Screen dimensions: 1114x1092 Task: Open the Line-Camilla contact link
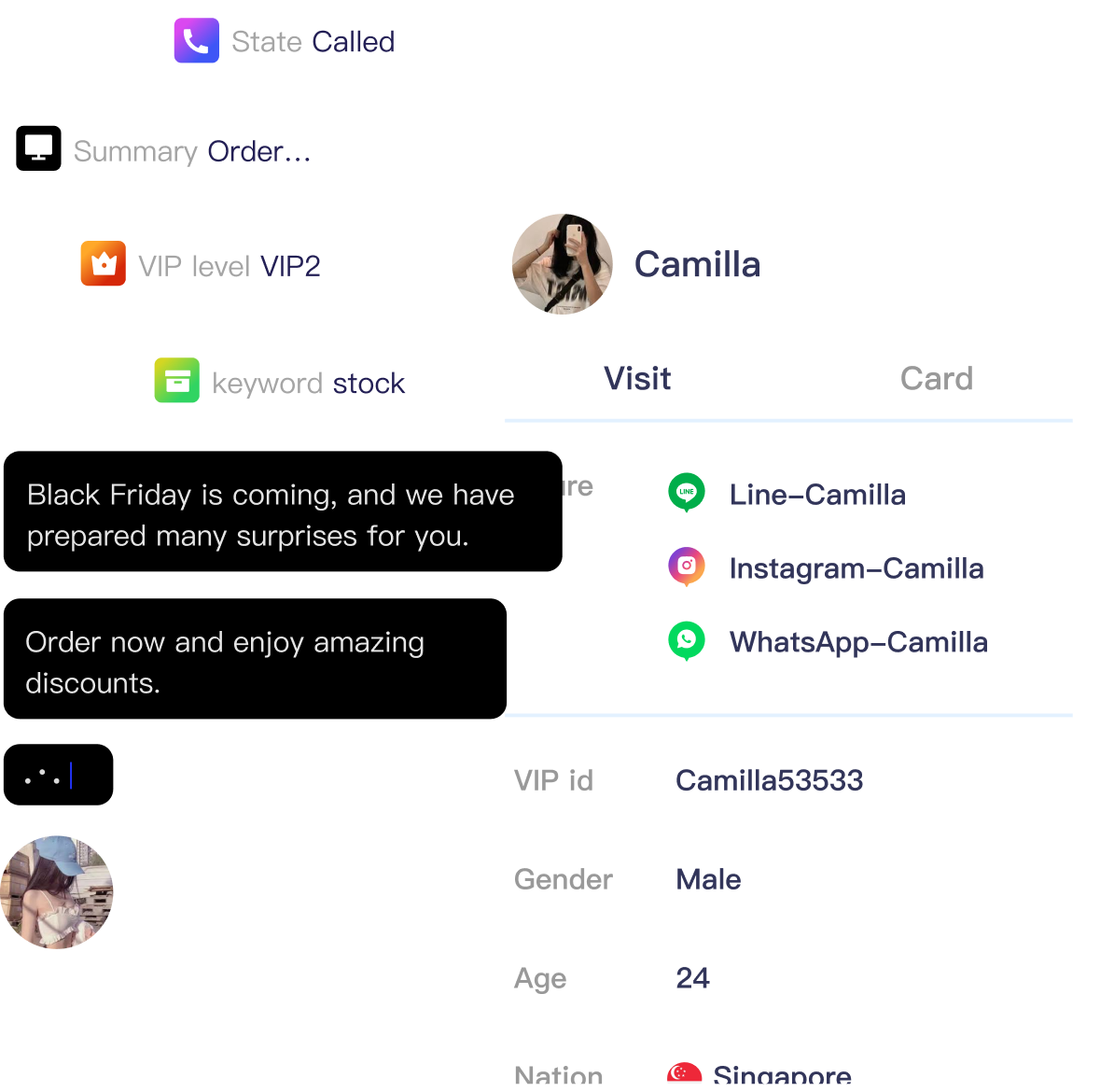coord(817,495)
